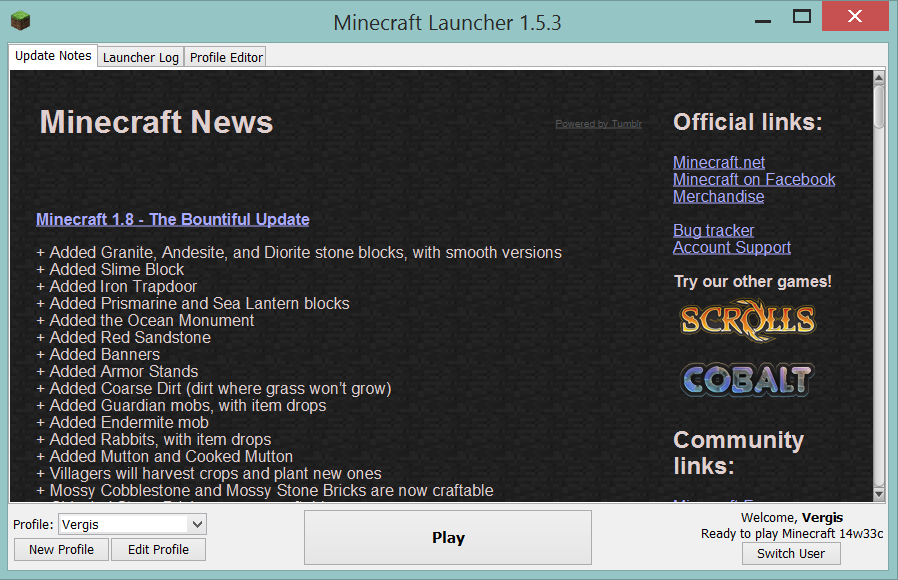
Task: Open the Launcher Log tab
Action: 141,57
